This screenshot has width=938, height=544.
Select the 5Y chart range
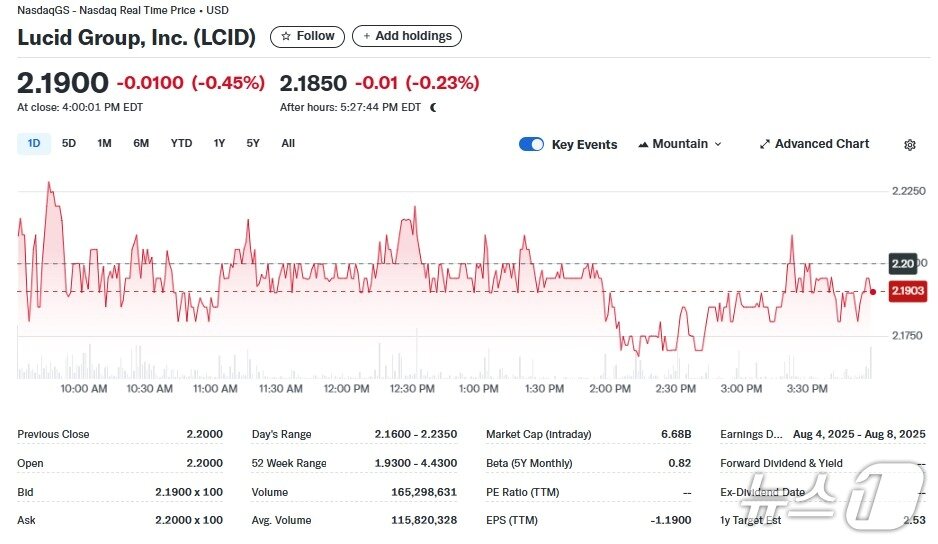pos(253,143)
